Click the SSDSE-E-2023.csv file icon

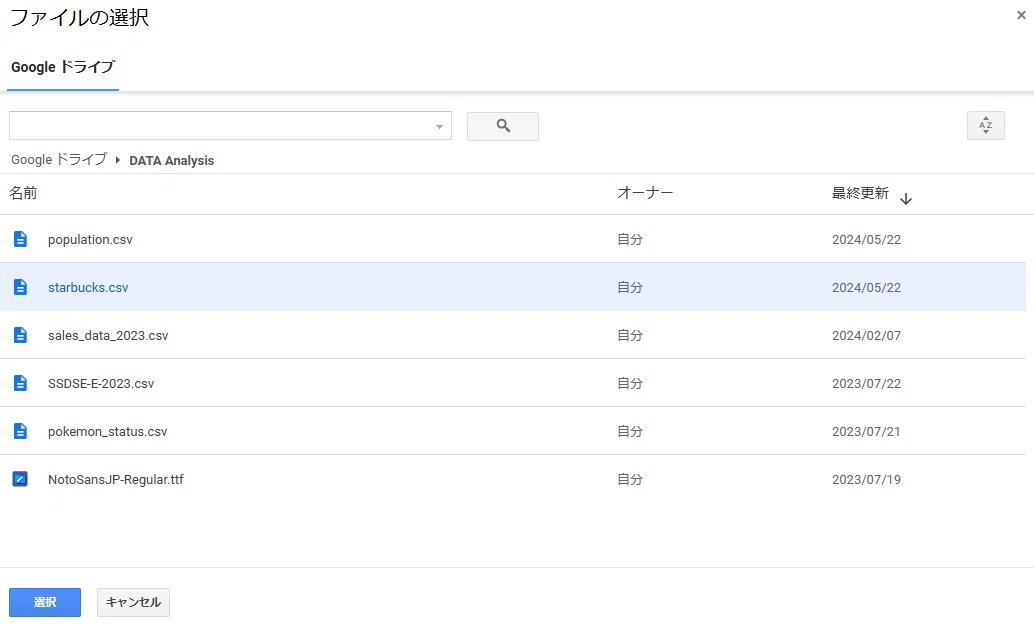[20, 383]
